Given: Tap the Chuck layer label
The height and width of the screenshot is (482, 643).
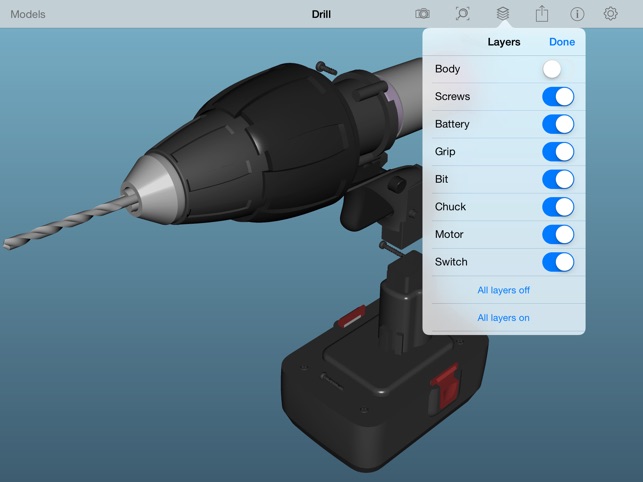Looking at the screenshot, I should pyautogui.click(x=450, y=207).
